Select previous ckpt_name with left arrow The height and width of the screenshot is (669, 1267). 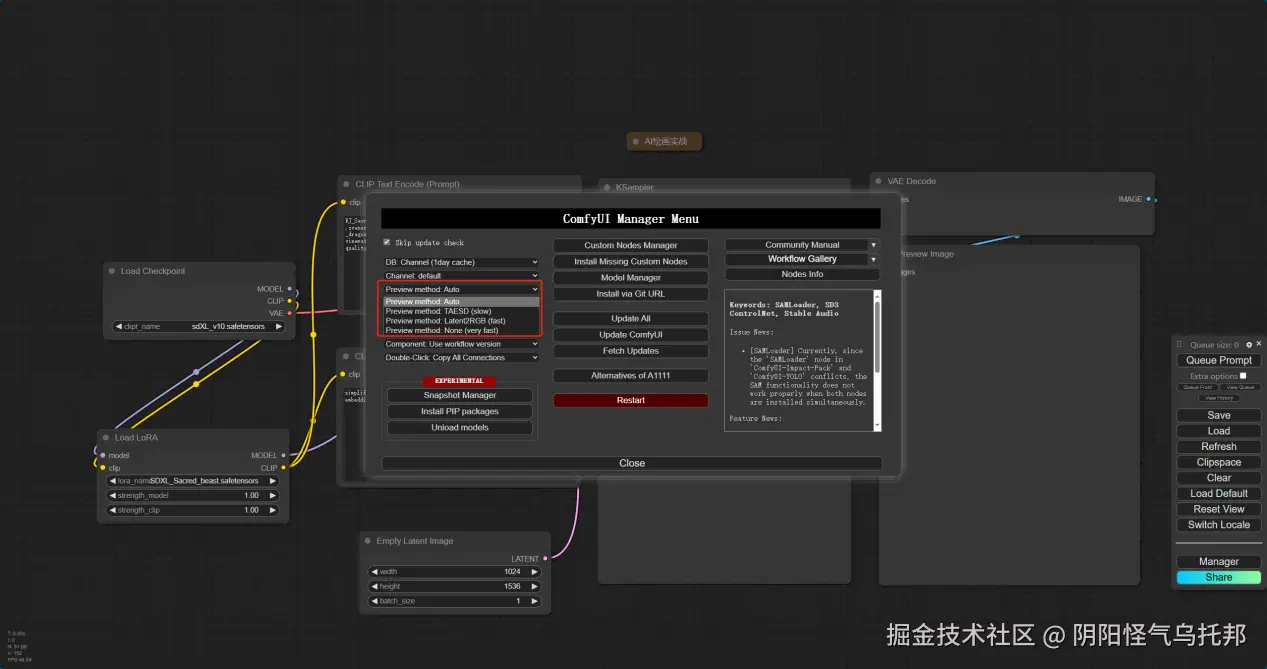pyautogui.click(x=120, y=326)
